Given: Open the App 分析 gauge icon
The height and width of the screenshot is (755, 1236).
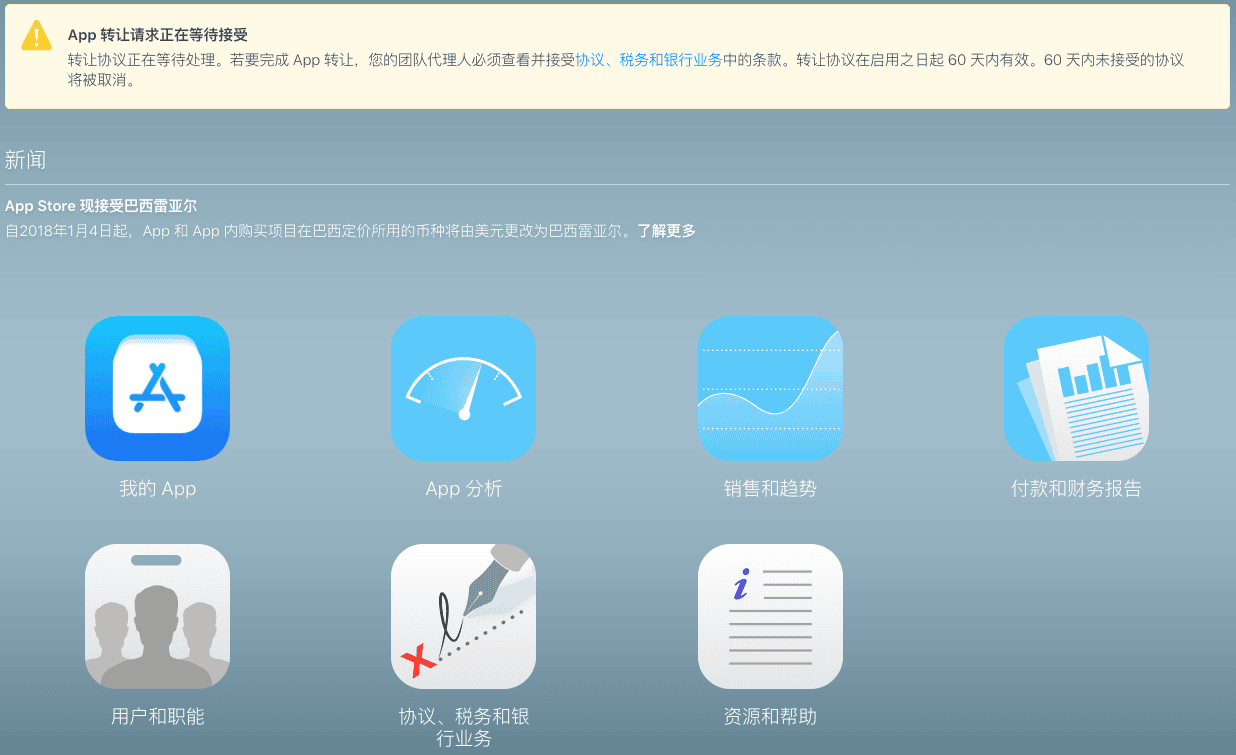Looking at the screenshot, I should pos(463,388).
